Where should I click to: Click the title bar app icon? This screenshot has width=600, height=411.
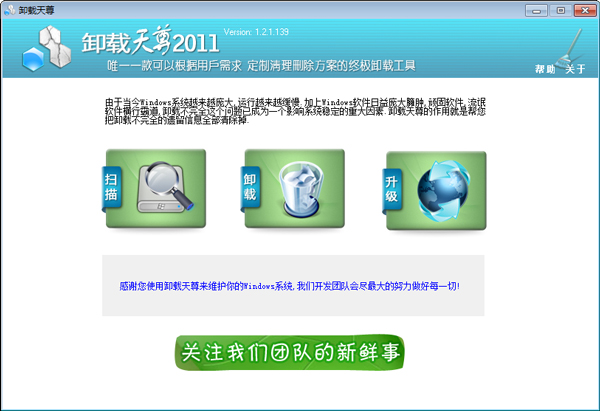pyautogui.click(x=10, y=10)
